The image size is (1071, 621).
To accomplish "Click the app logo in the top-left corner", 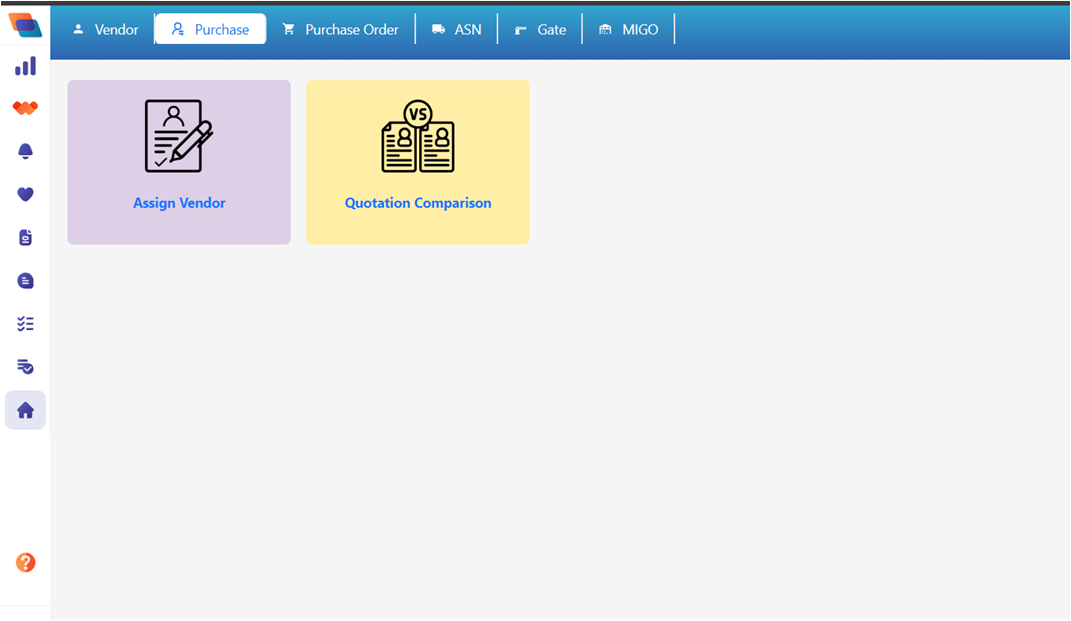I will coord(25,25).
